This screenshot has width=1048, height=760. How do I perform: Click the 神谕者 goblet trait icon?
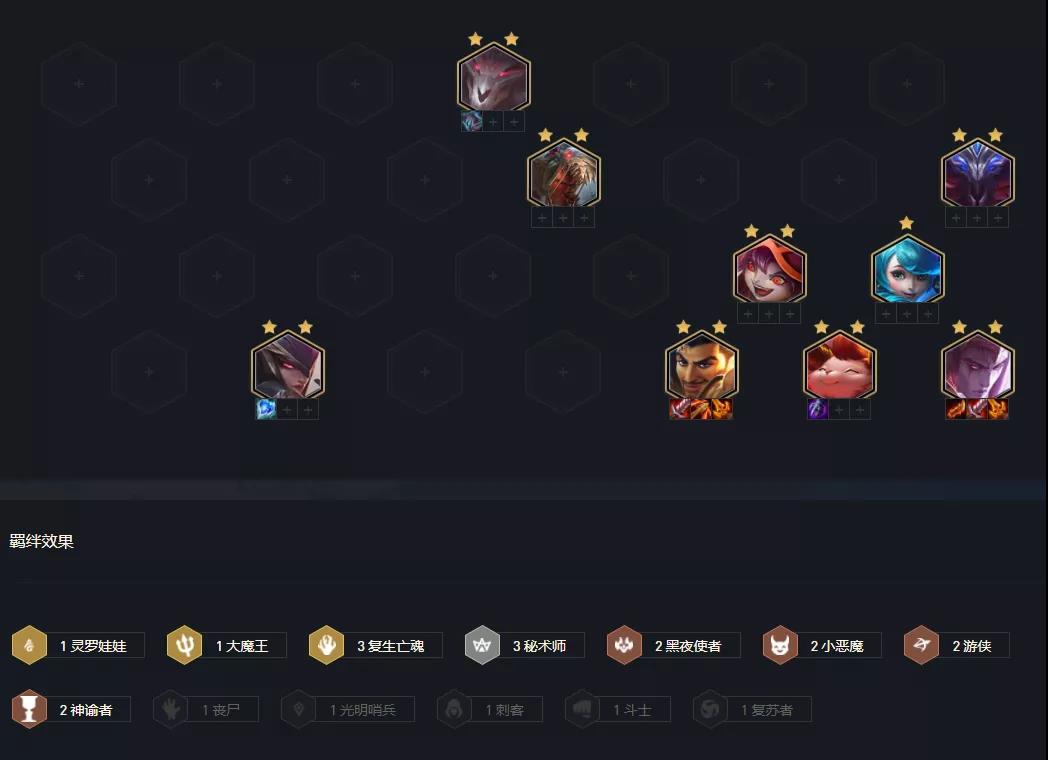pyautogui.click(x=29, y=709)
